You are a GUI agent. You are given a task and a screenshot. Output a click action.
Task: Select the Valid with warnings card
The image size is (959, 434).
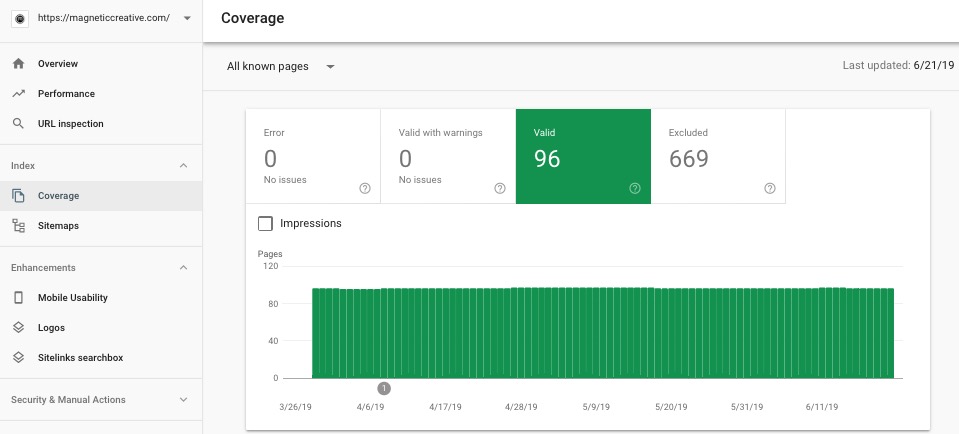point(448,156)
